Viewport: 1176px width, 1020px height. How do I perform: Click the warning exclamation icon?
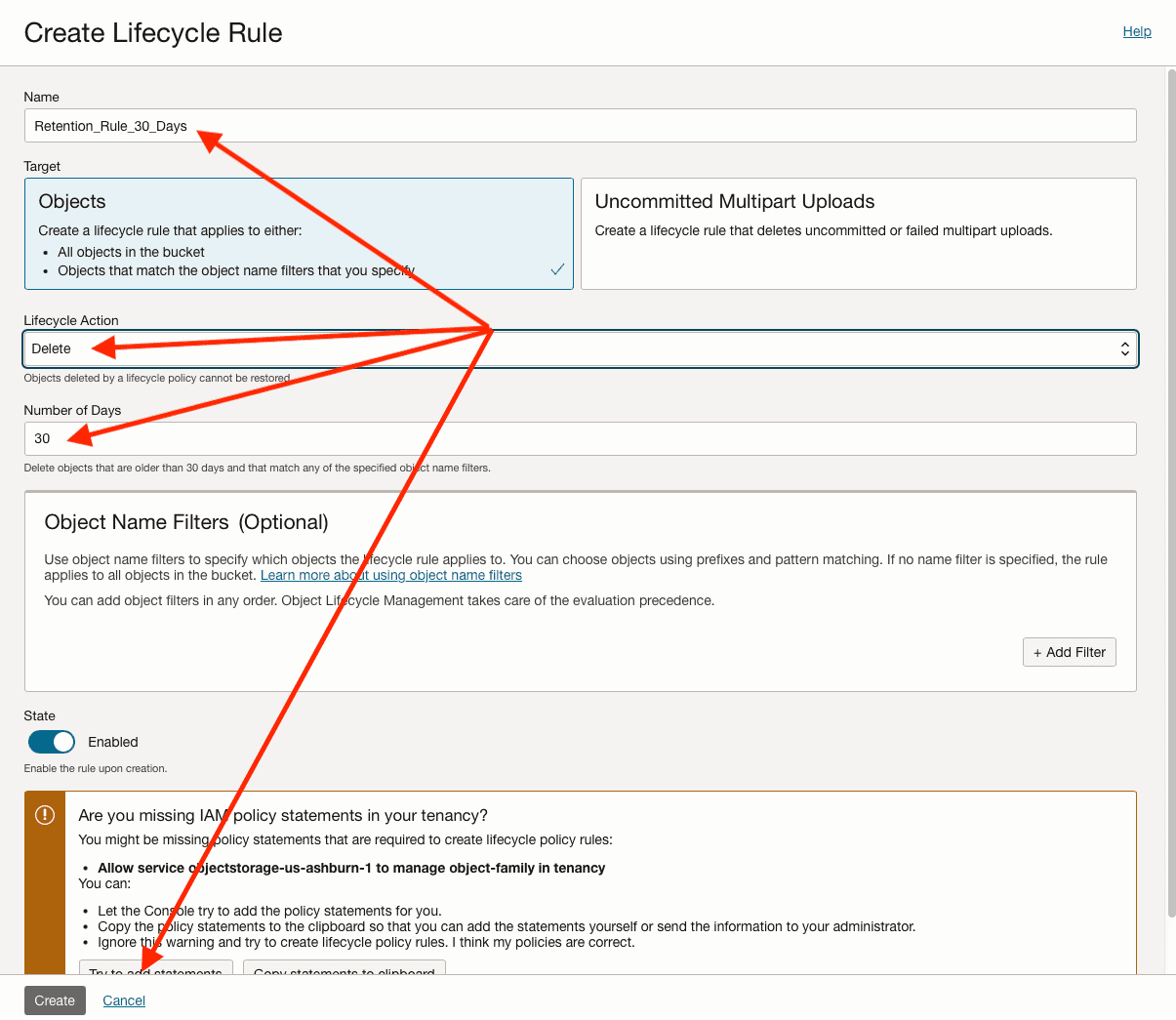point(45,815)
